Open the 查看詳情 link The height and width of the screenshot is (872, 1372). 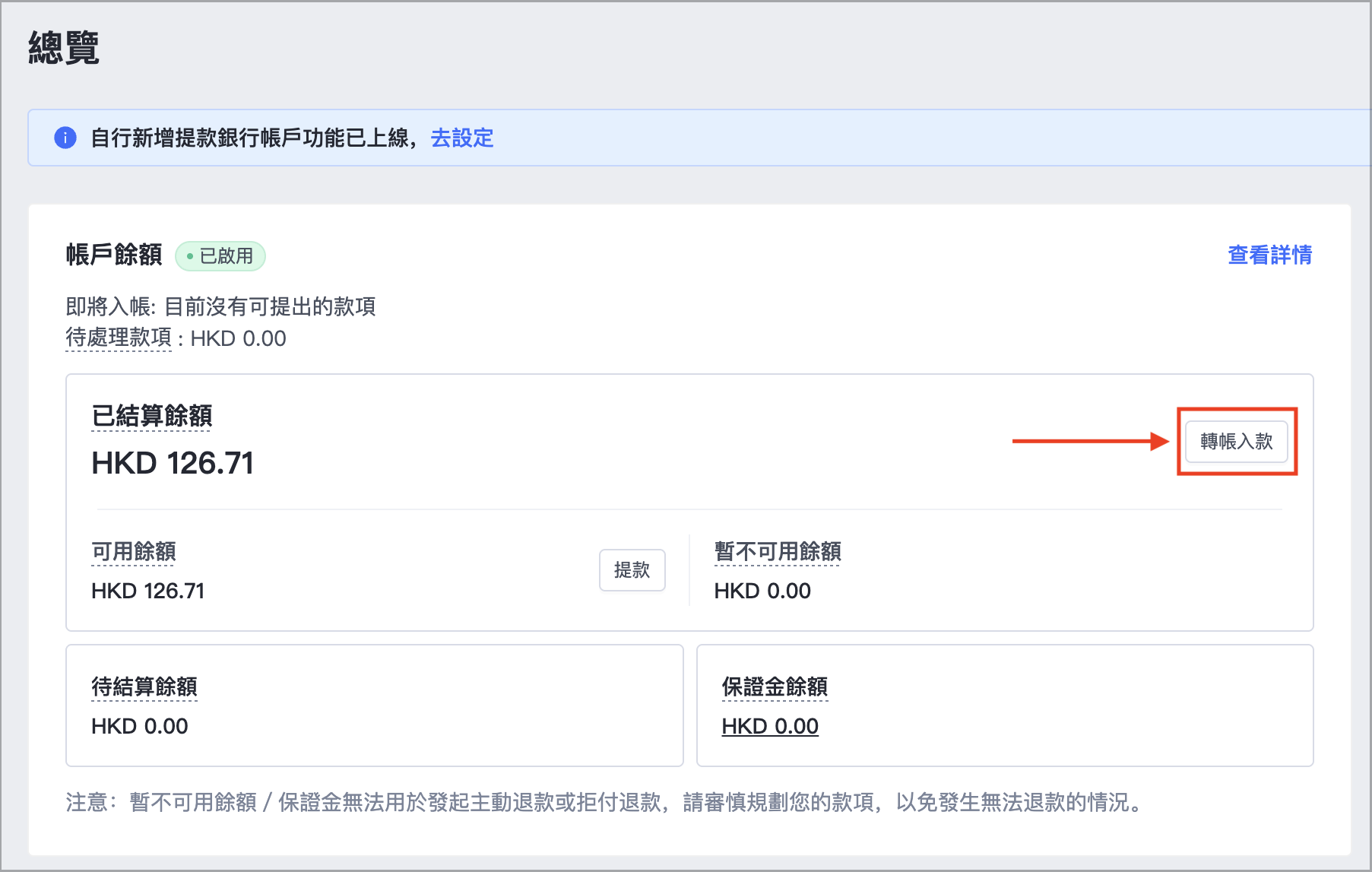point(1269,255)
